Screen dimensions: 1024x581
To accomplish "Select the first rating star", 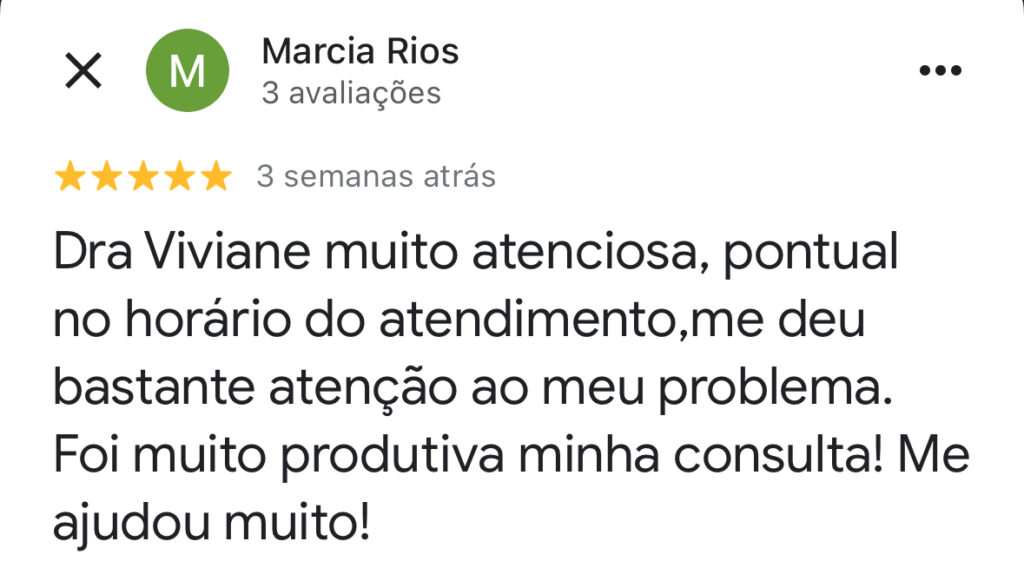I will coord(72,177).
